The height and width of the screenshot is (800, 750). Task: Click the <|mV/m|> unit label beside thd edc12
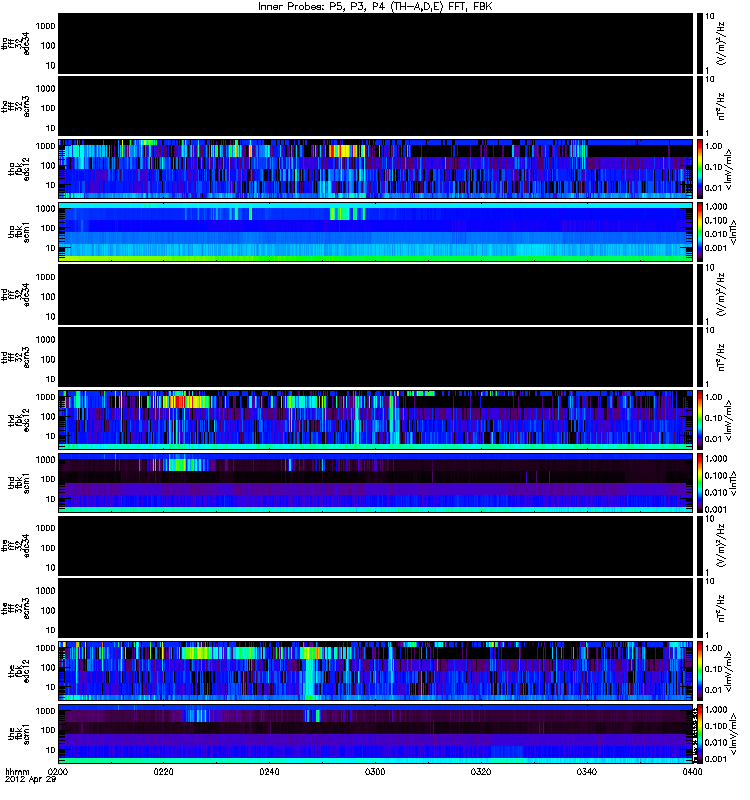coord(729,420)
